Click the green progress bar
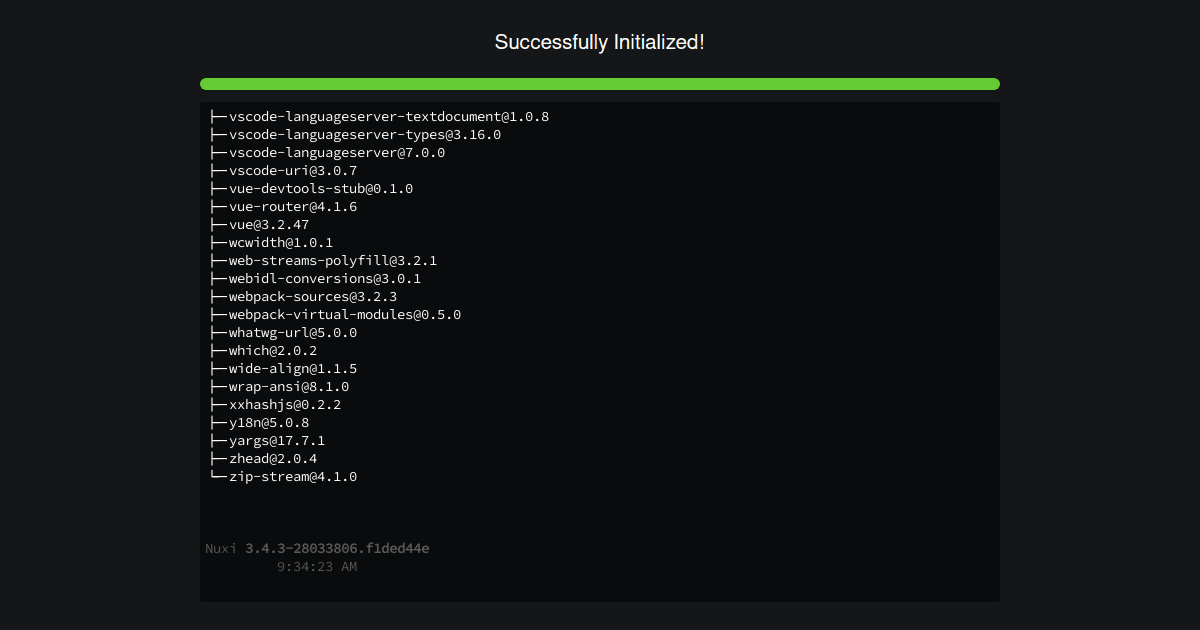1200x630 pixels. click(x=600, y=84)
